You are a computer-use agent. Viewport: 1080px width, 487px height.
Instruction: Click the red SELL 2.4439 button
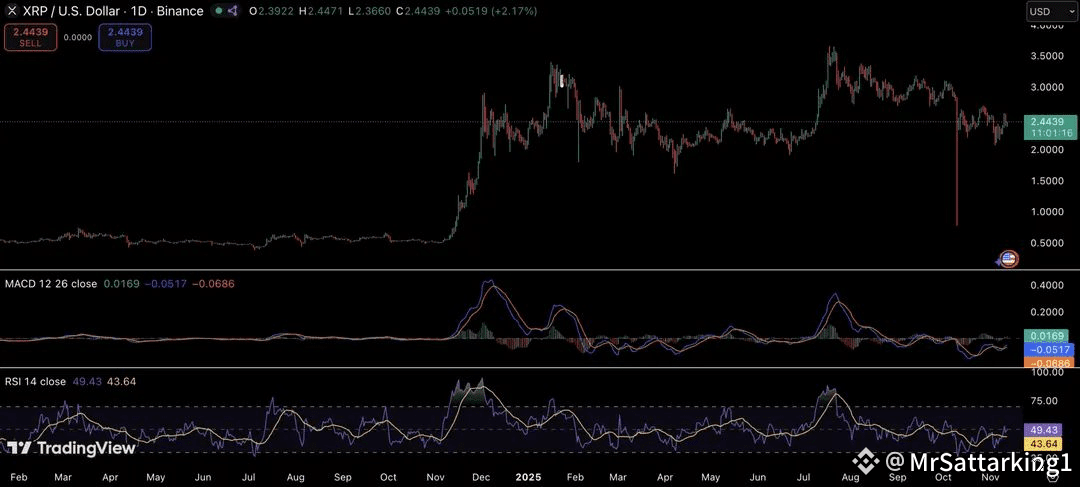point(30,37)
